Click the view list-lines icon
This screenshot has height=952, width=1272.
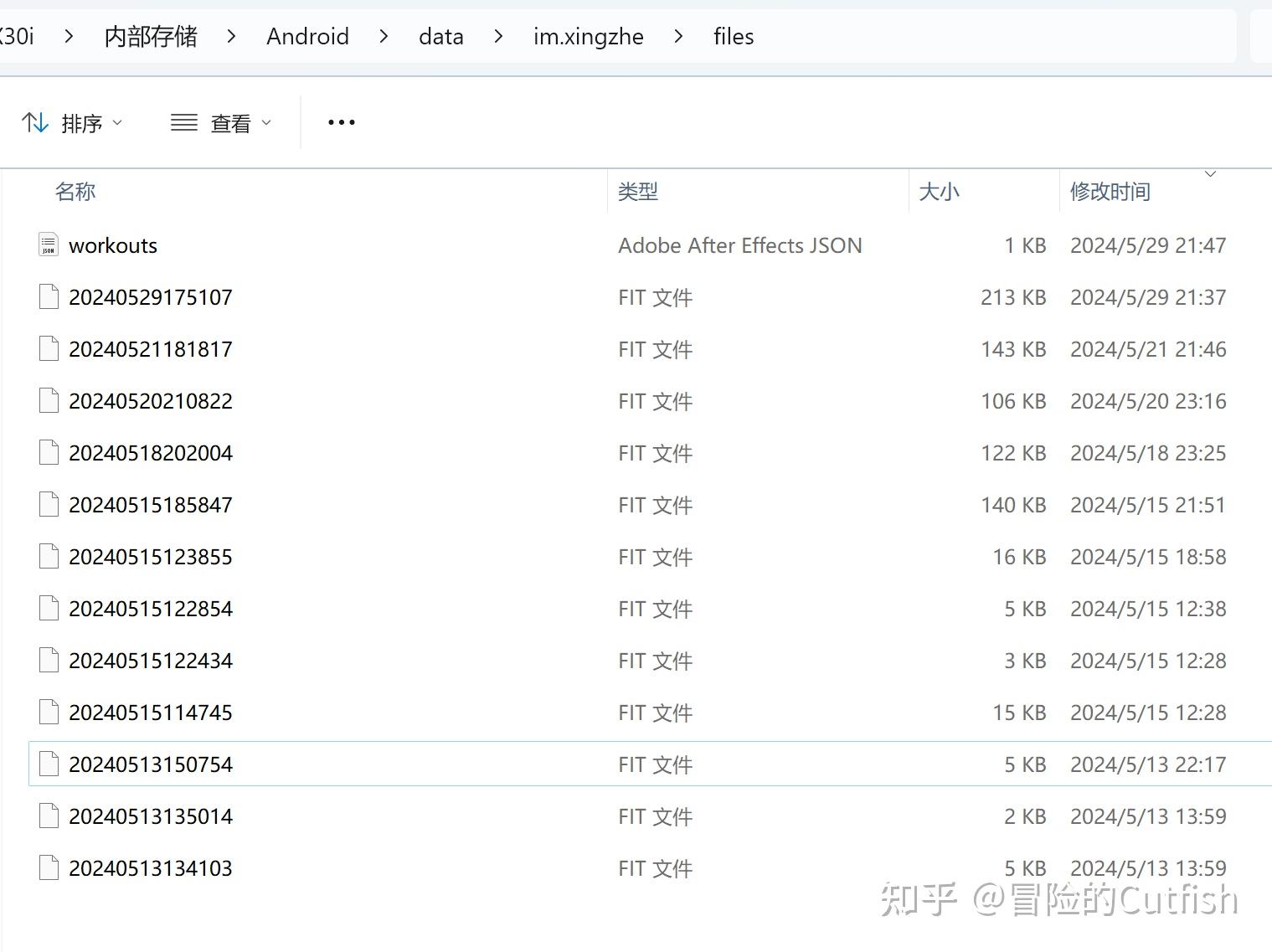[184, 123]
